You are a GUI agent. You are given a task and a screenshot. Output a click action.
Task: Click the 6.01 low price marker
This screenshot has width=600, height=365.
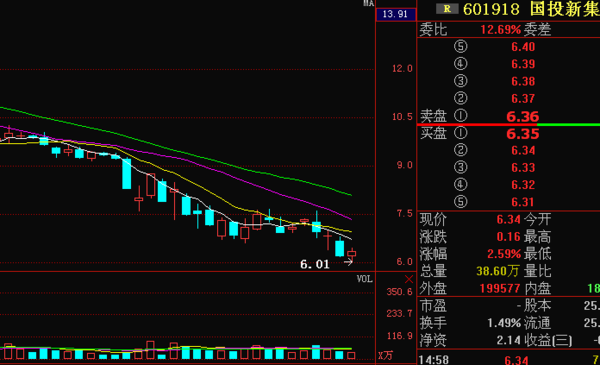click(x=315, y=264)
